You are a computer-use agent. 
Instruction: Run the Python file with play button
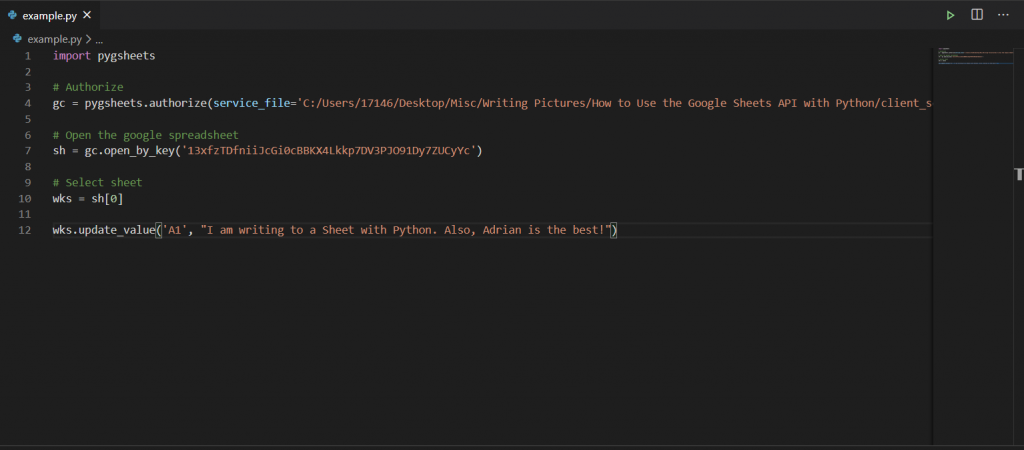click(950, 15)
